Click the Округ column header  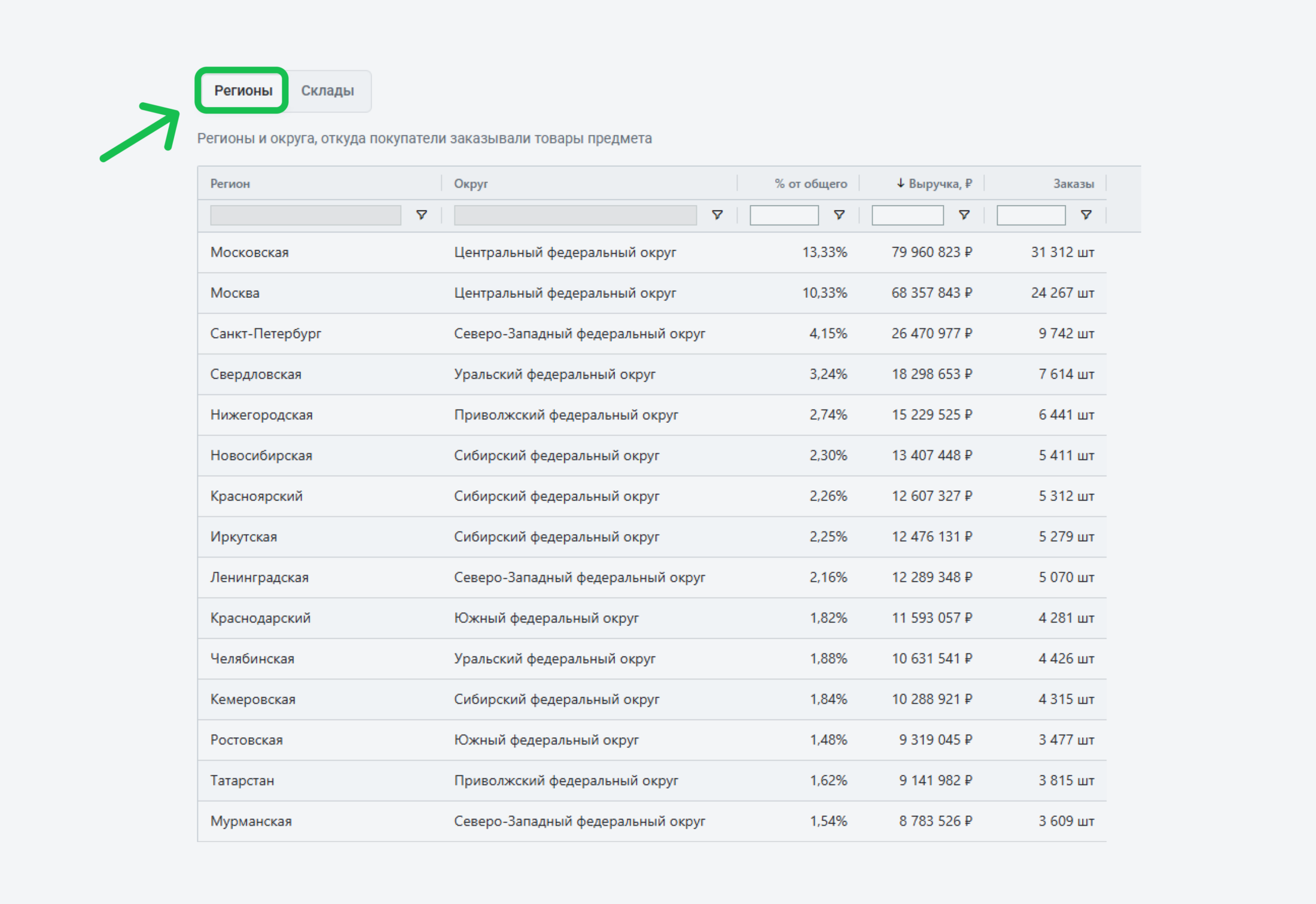[471, 184]
